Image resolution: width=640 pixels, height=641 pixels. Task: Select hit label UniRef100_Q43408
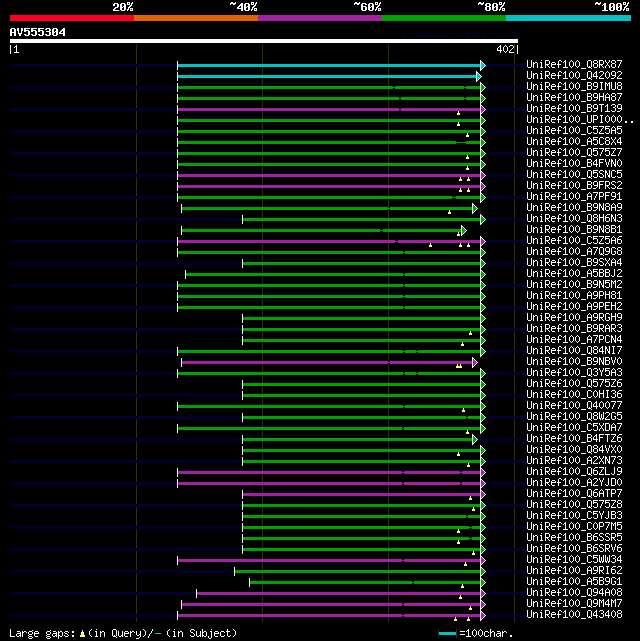pyautogui.click(x=574, y=614)
